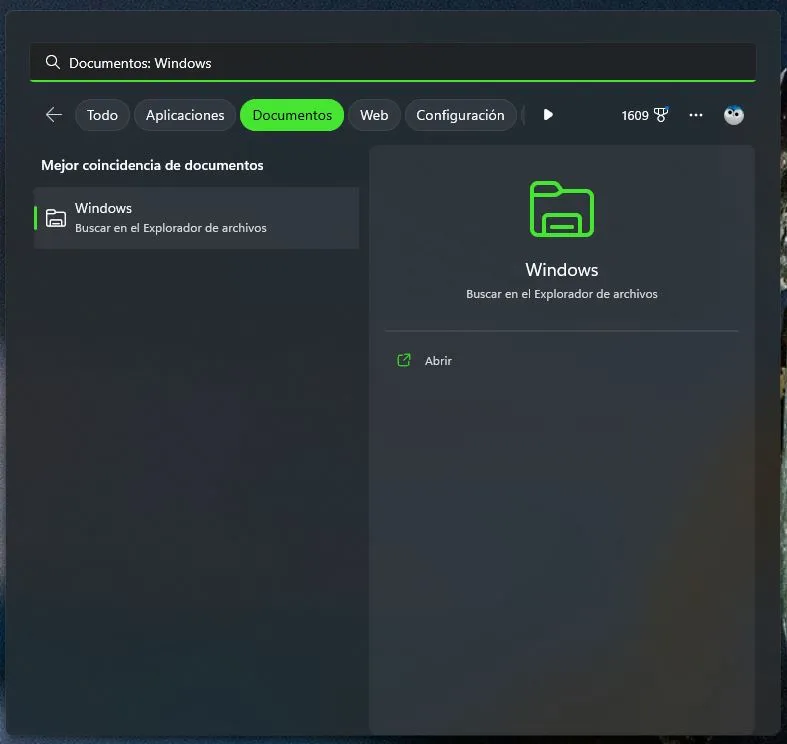Click the user profile avatar
Image resolution: width=787 pixels, height=744 pixels.
pos(733,115)
